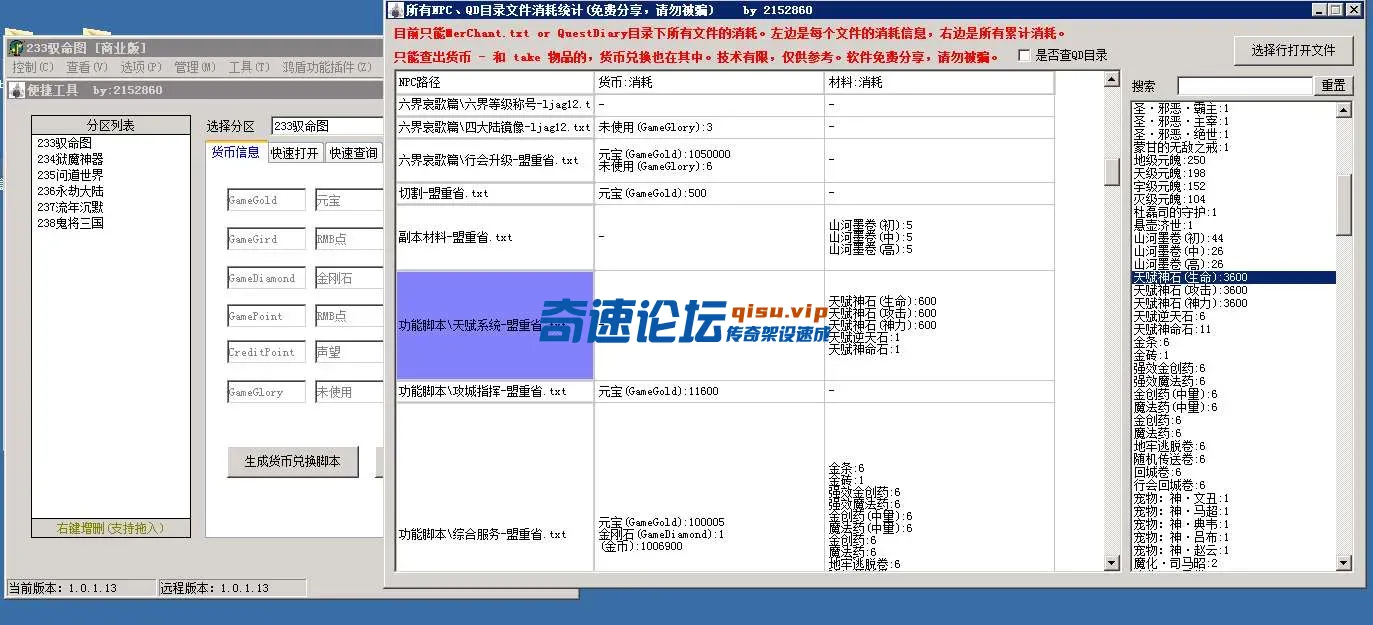Click the 生成货币兑换脚本 button
This screenshot has height=625, width=1373.
coord(293,461)
